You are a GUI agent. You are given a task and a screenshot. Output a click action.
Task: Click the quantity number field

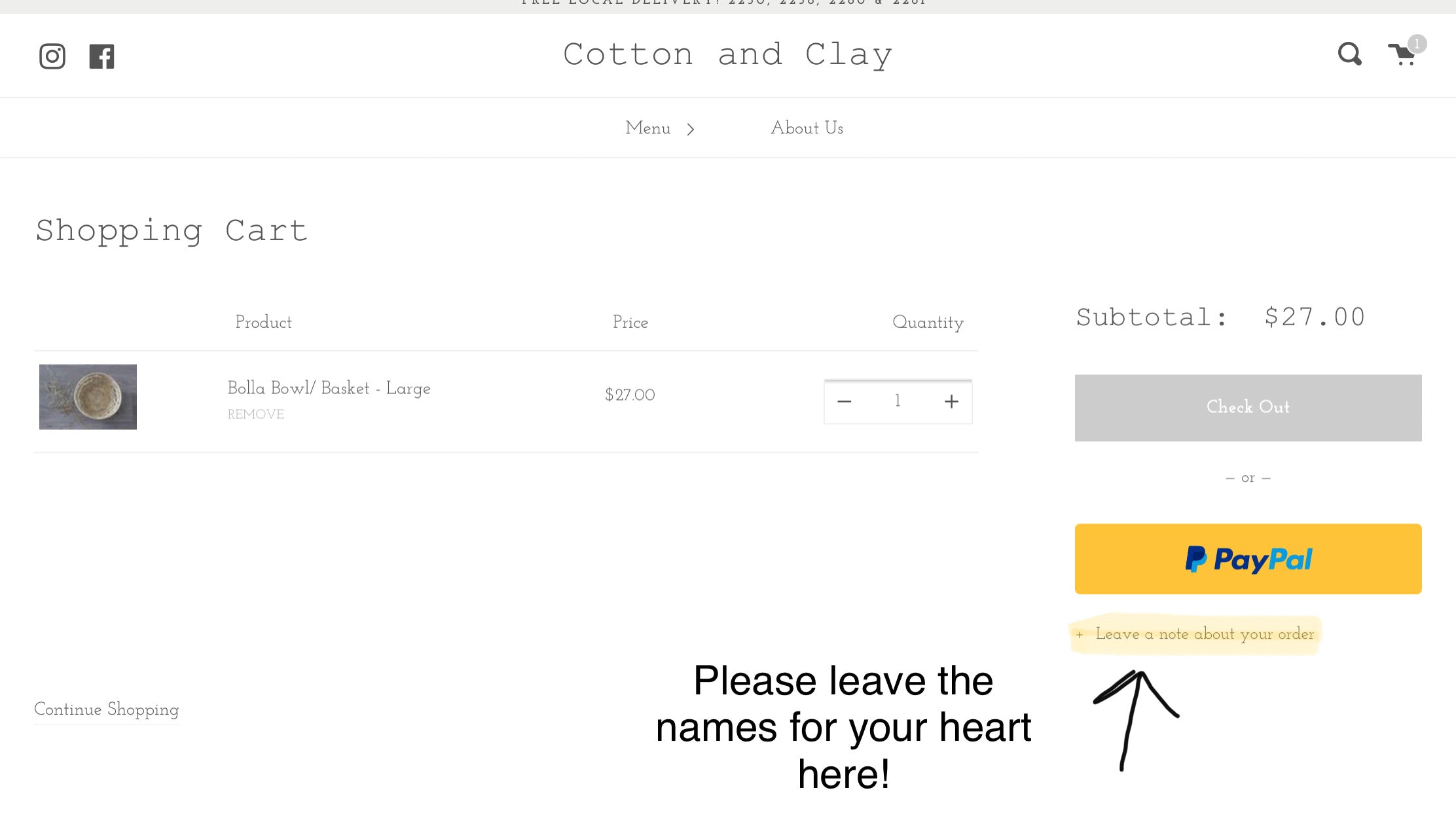click(898, 401)
